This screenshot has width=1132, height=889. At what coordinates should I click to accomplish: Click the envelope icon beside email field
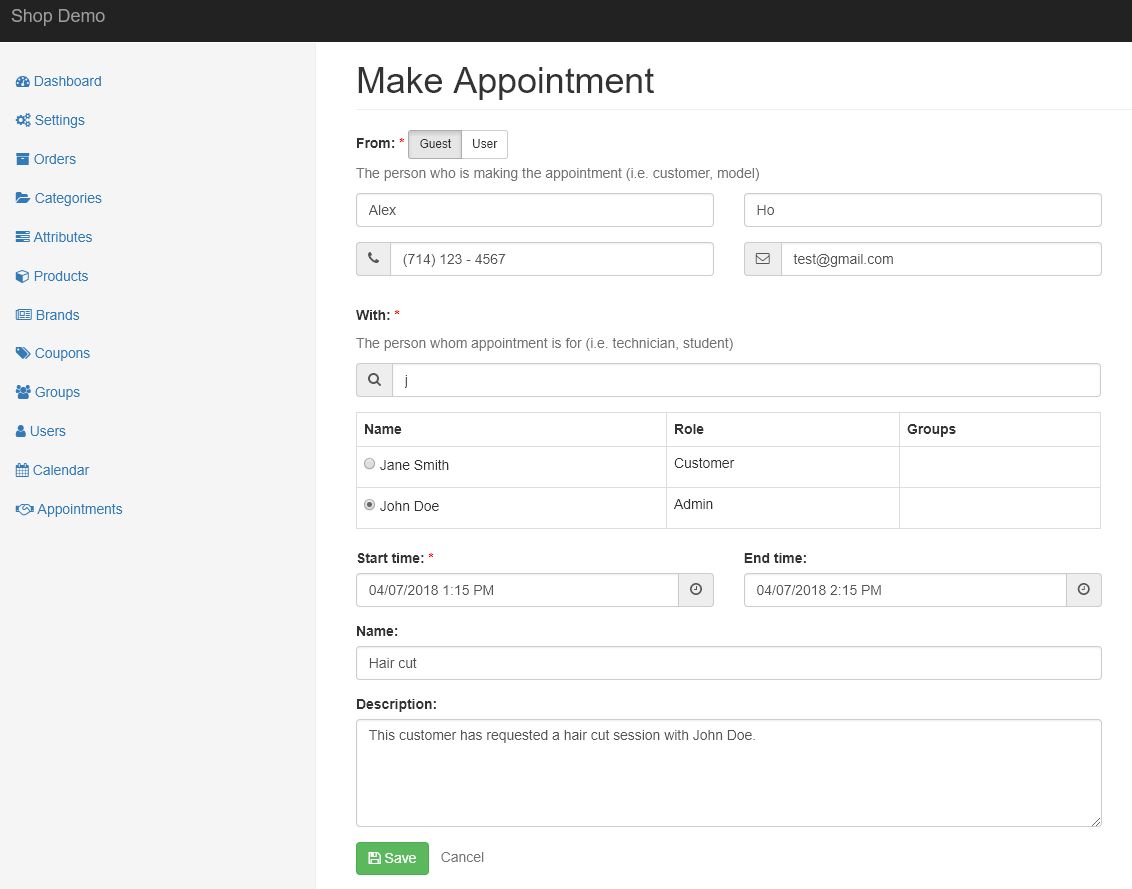(x=762, y=259)
